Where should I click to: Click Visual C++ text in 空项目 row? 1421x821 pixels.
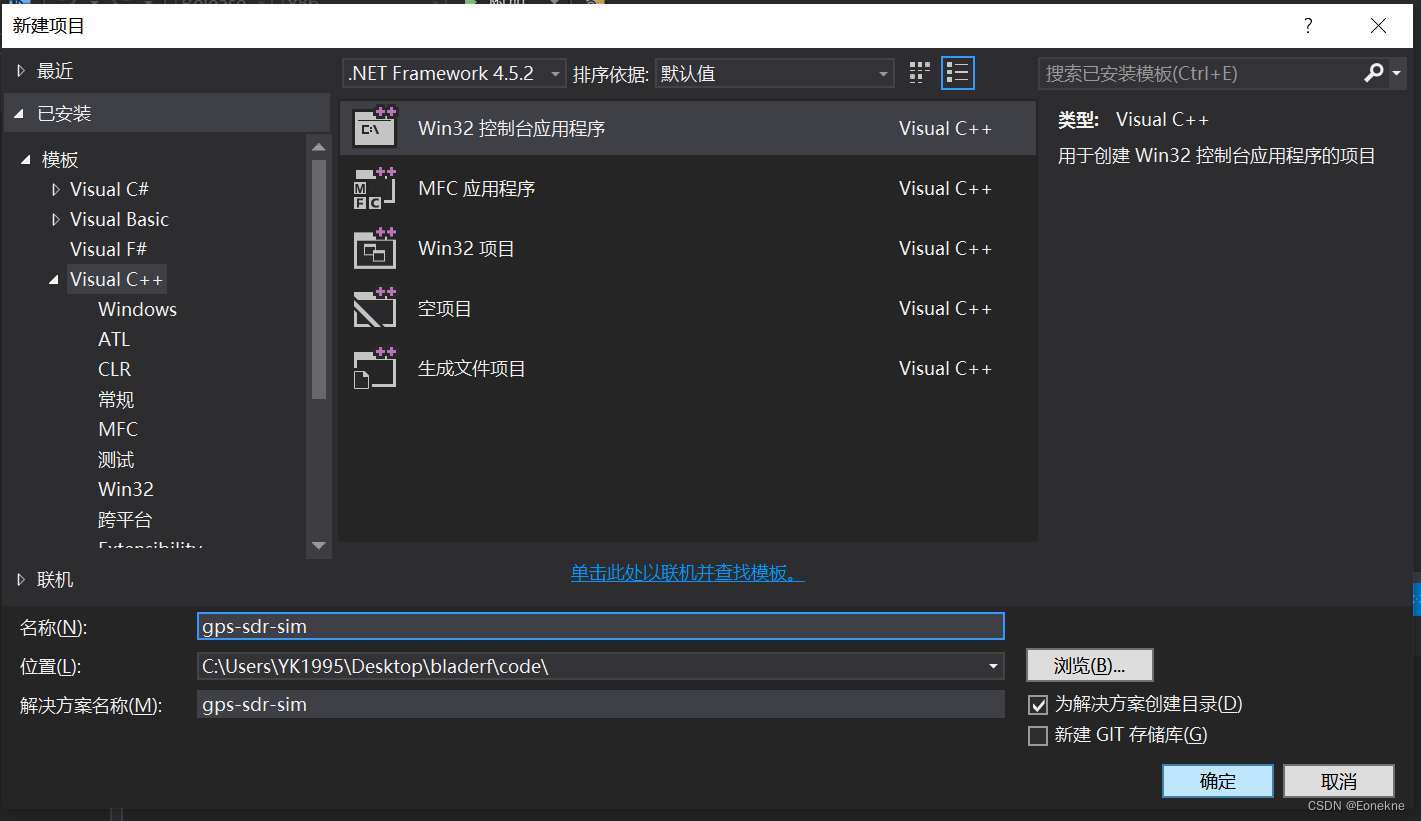945,308
